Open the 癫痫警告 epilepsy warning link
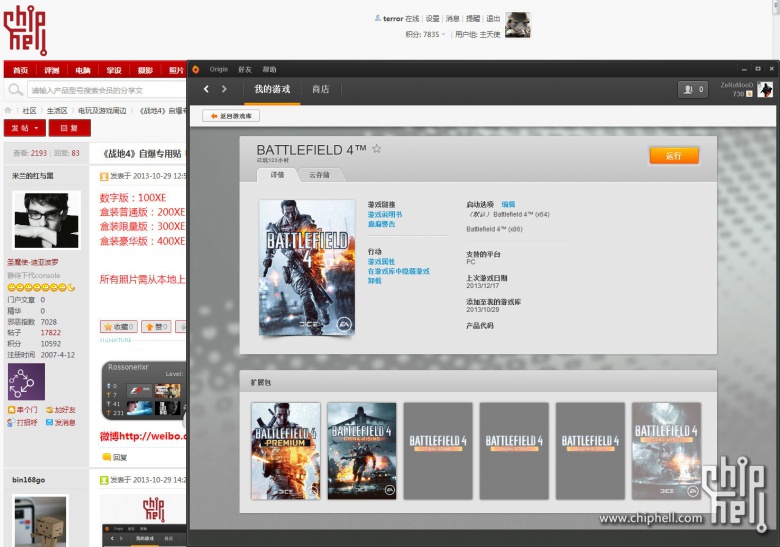780x547 pixels. (381, 224)
